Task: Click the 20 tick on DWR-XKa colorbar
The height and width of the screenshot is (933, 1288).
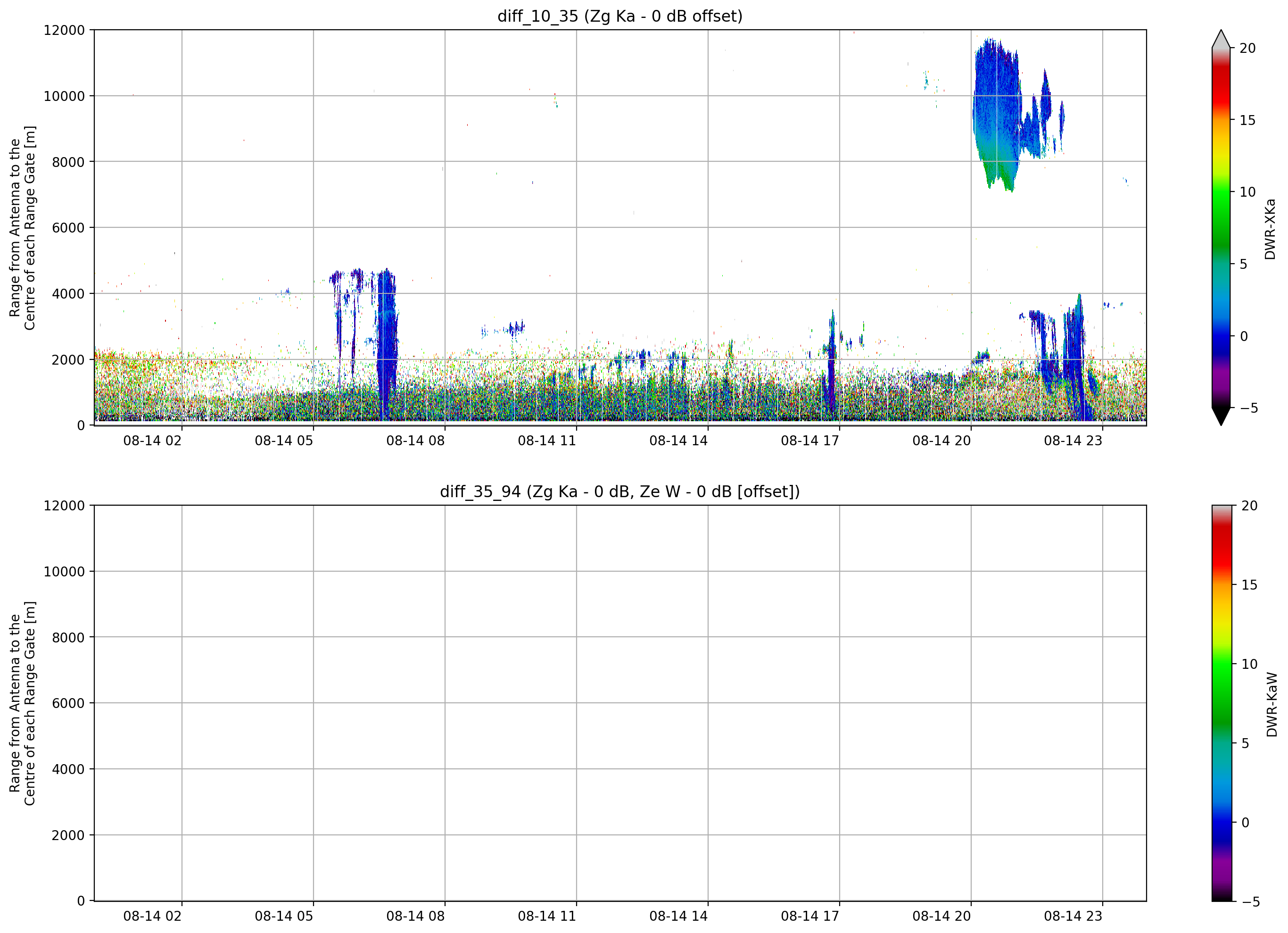Action: 1247,48
